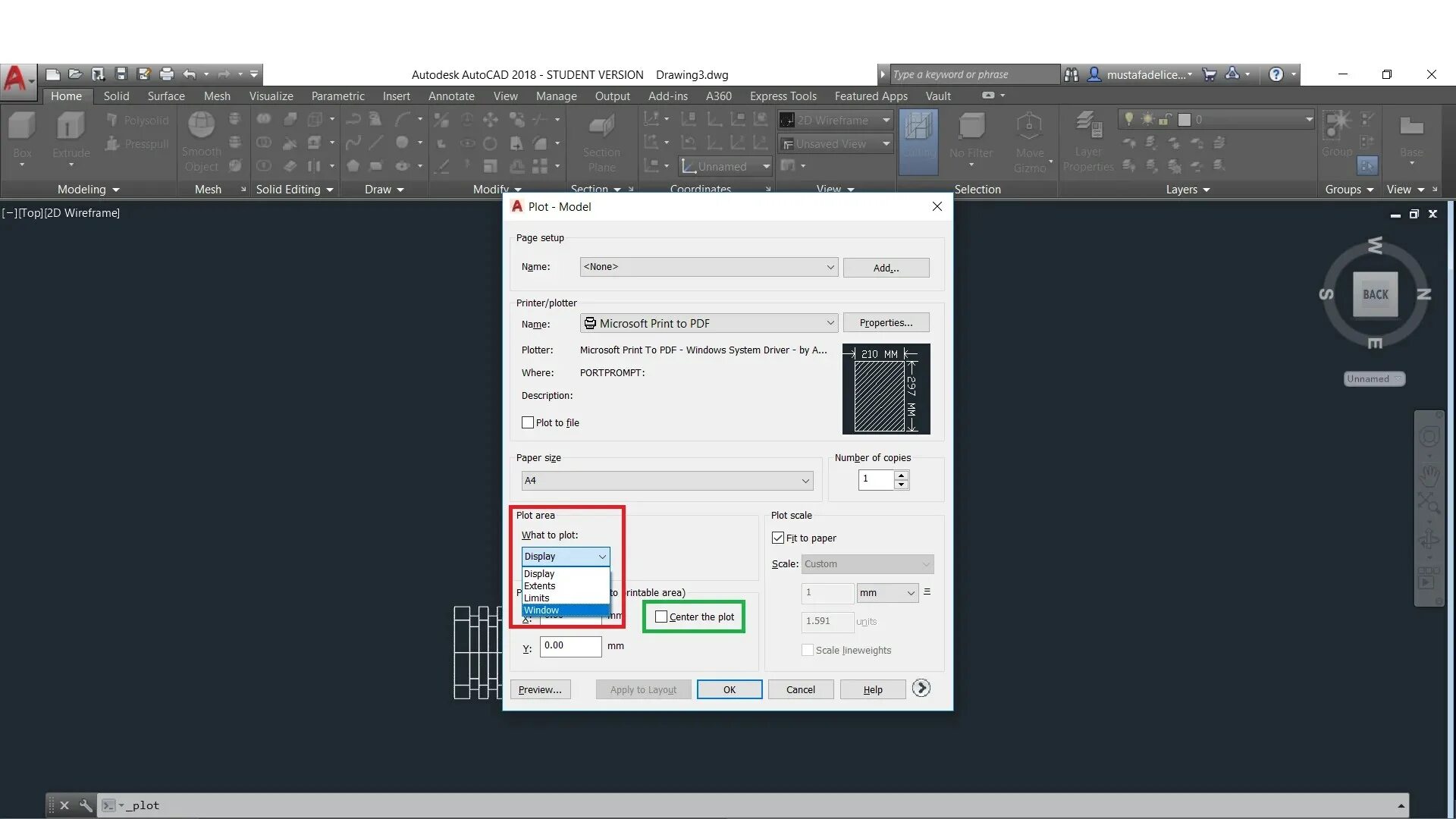The width and height of the screenshot is (1456, 819).
Task: Click the More Options arrow in Plot dialog
Action: coord(921,689)
